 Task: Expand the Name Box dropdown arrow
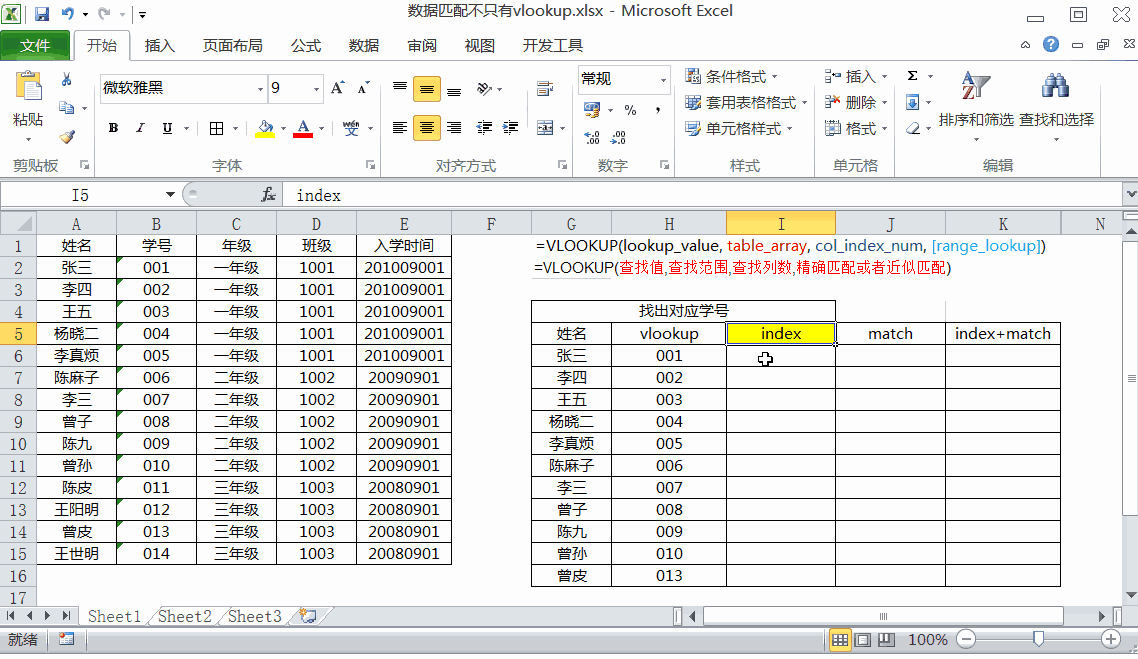pyautogui.click(x=170, y=195)
